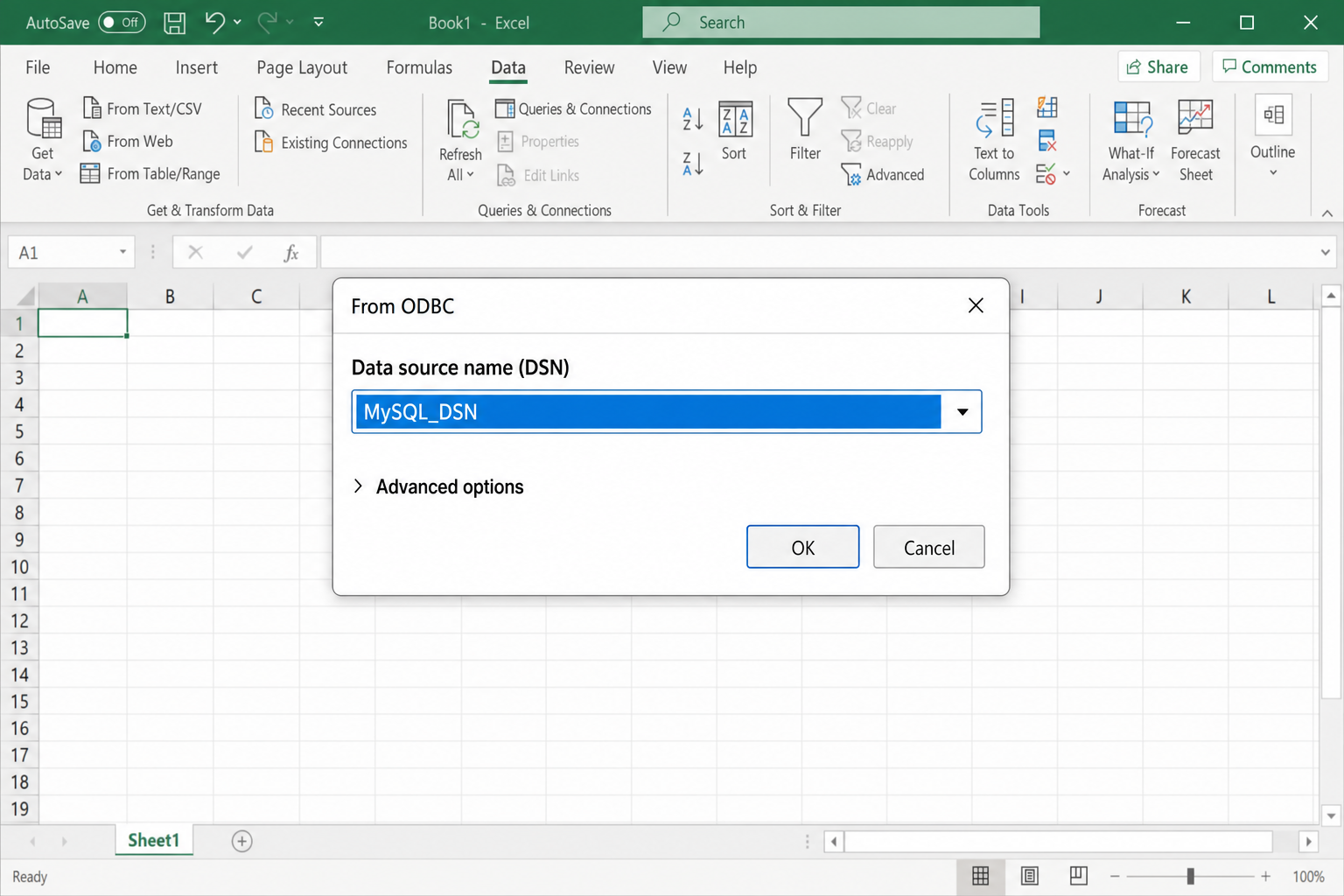
Task: Adjust the zoom slider handle
Action: (x=1190, y=876)
